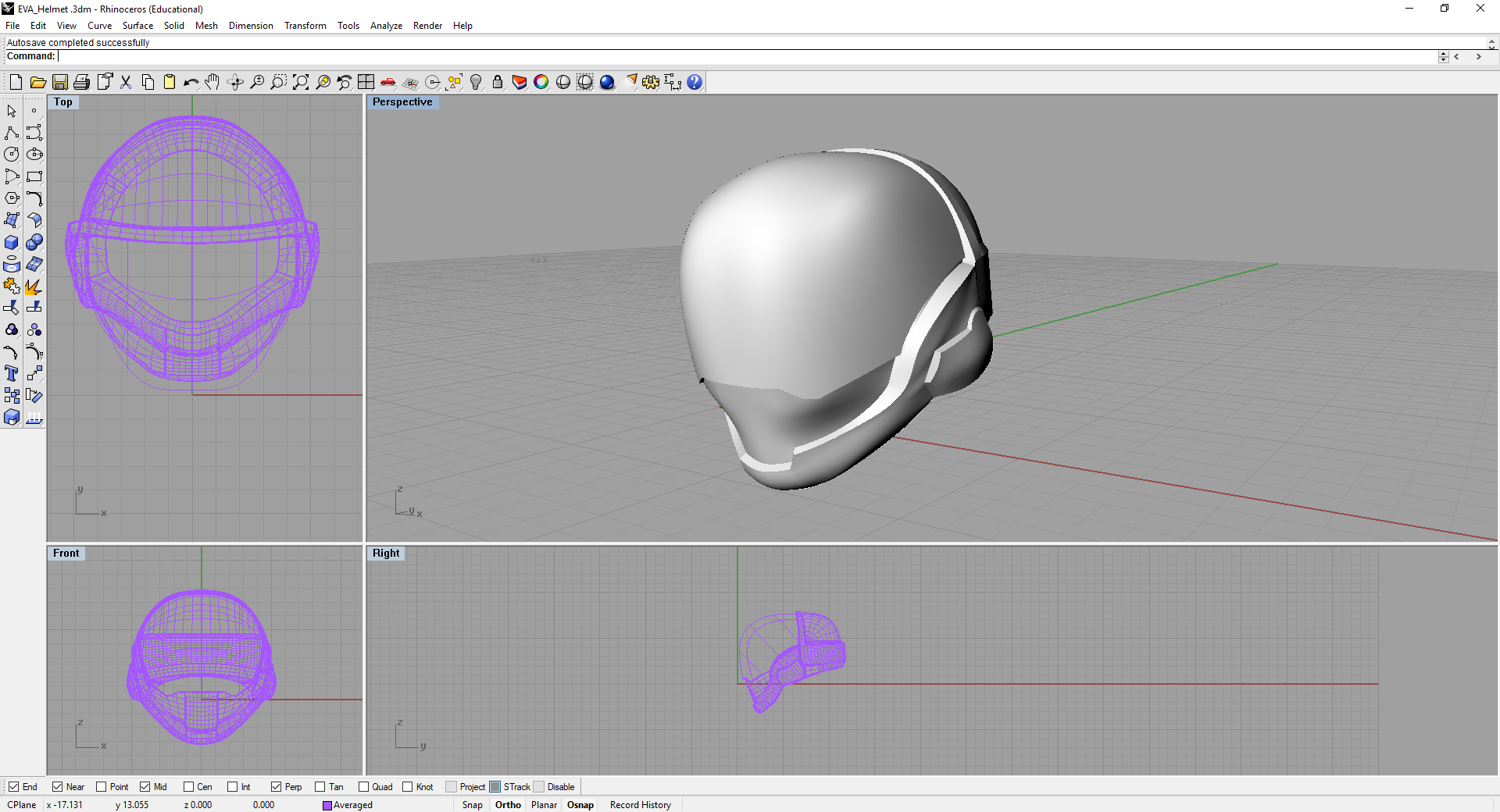Uncheck the Perp object snap
1500x812 pixels.
(276, 787)
